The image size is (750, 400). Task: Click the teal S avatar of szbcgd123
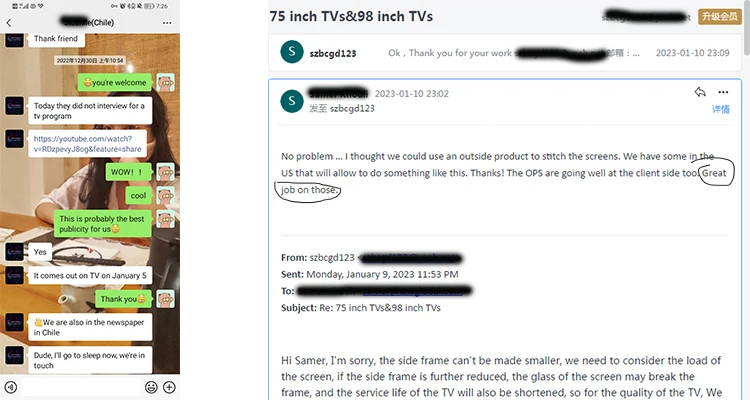[x=292, y=52]
